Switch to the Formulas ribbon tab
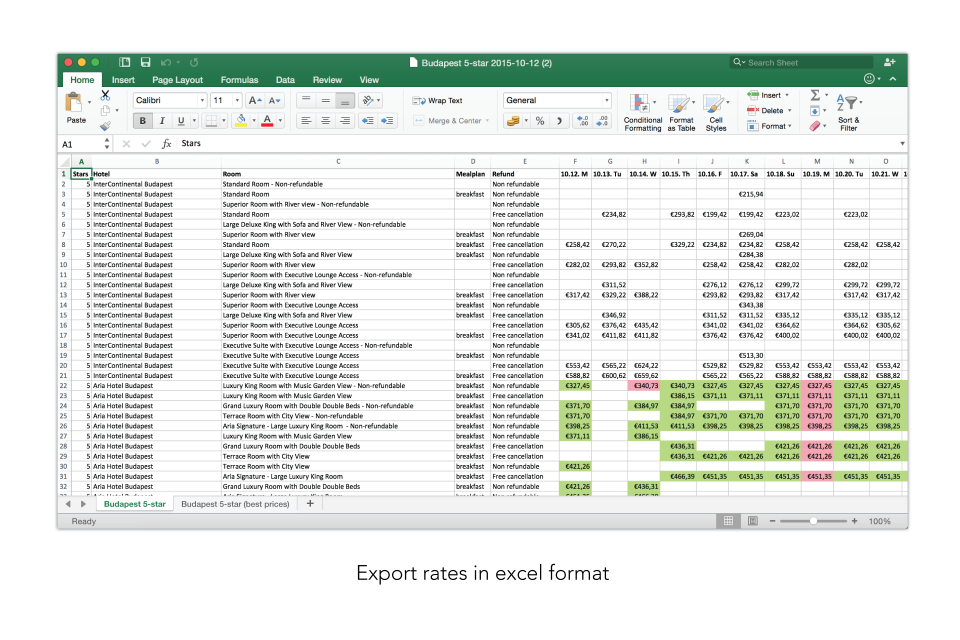 coord(240,80)
